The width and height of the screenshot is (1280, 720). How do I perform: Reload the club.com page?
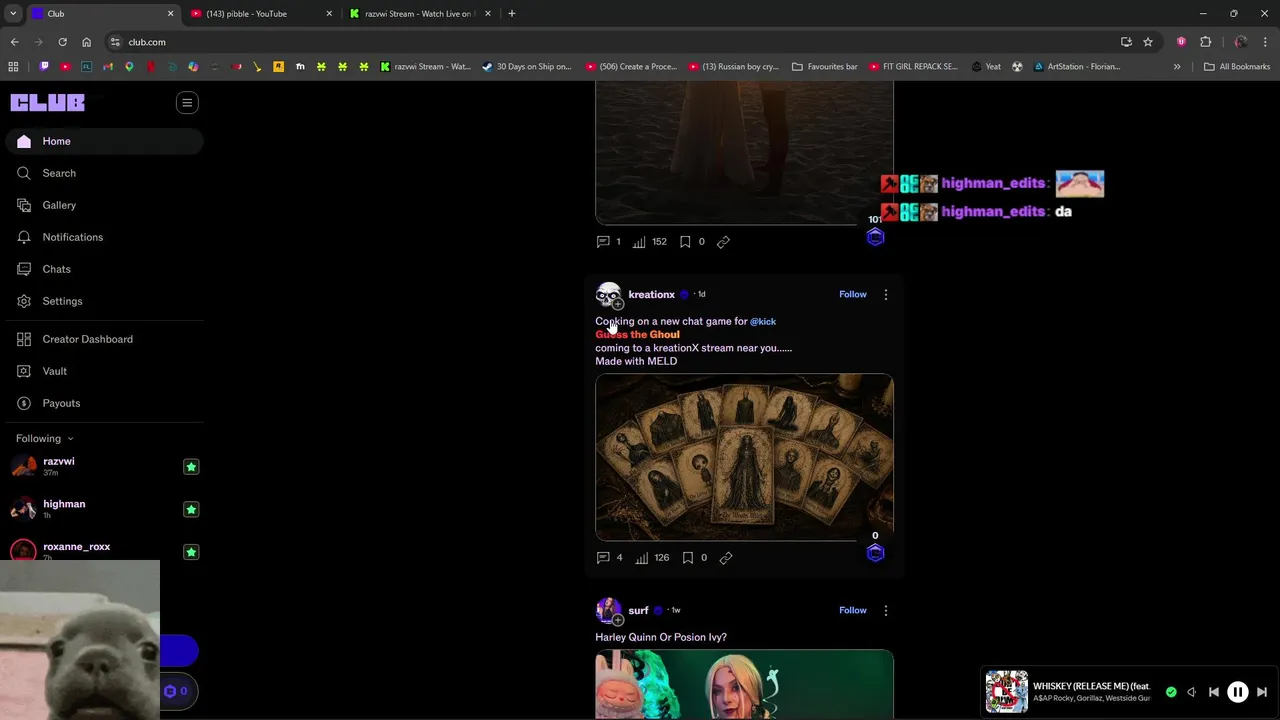pyautogui.click(x=62, y=42)
